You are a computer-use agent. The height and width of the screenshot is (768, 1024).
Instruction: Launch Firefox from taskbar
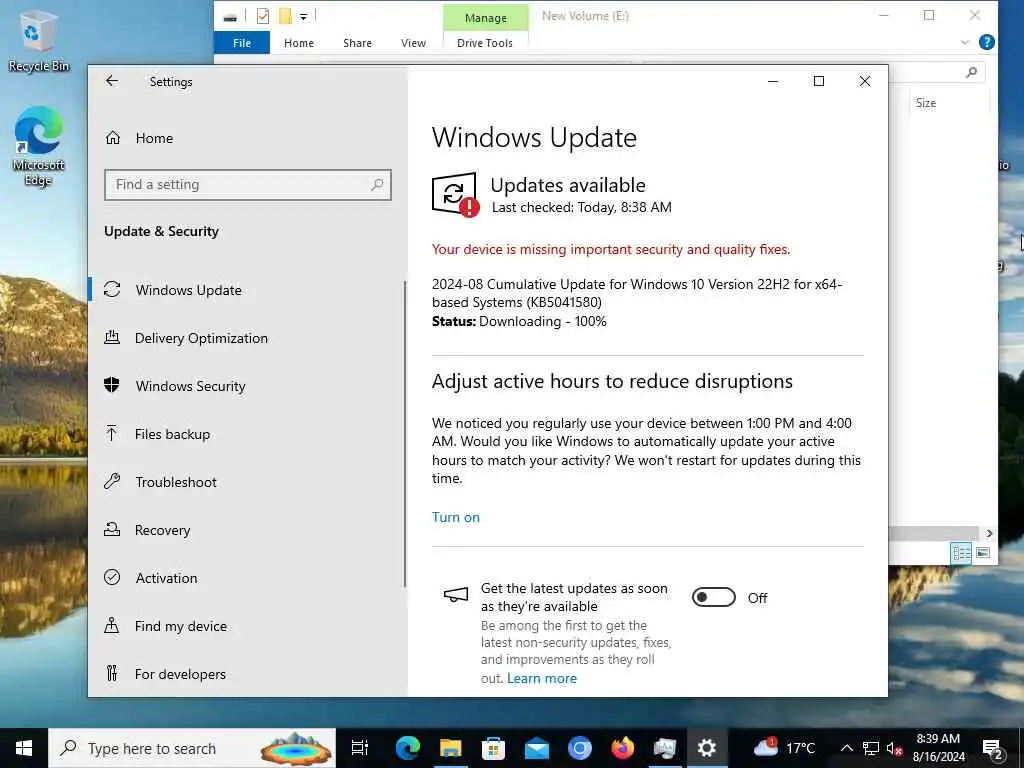(x=622, y=748)
